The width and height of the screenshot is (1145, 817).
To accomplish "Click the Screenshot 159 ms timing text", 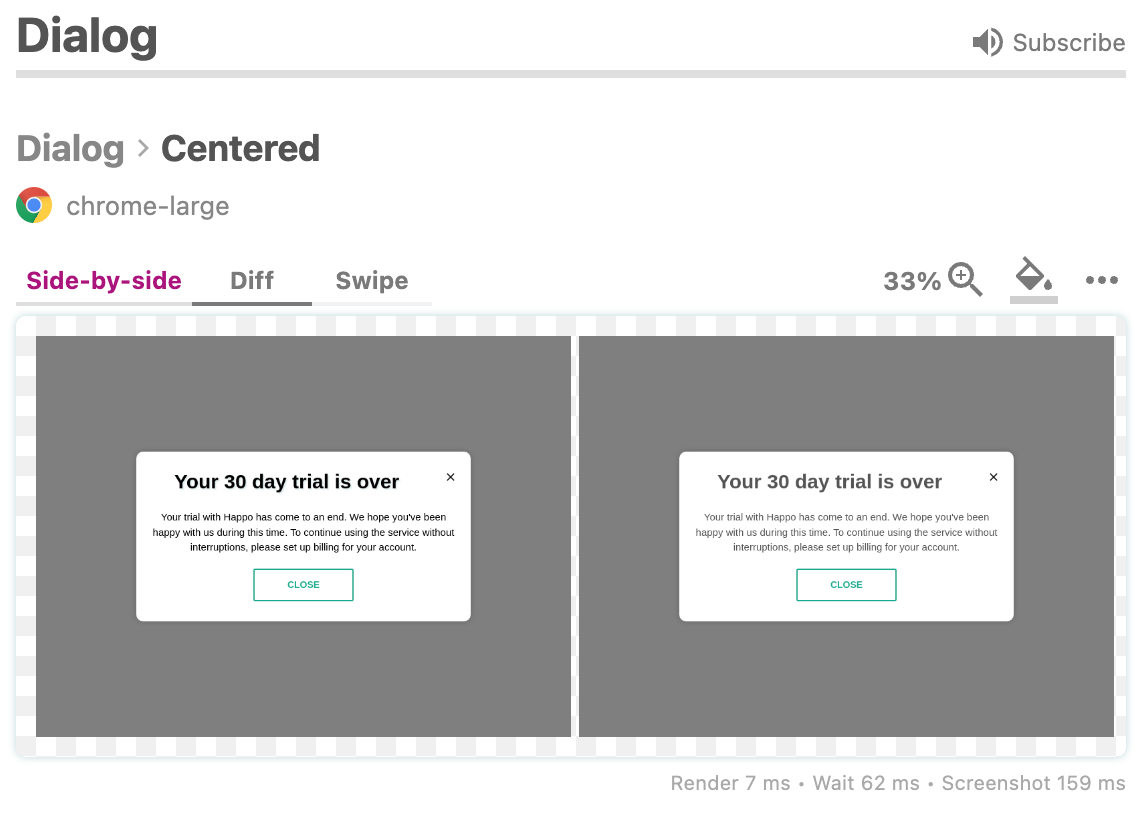I will 1034,783.
